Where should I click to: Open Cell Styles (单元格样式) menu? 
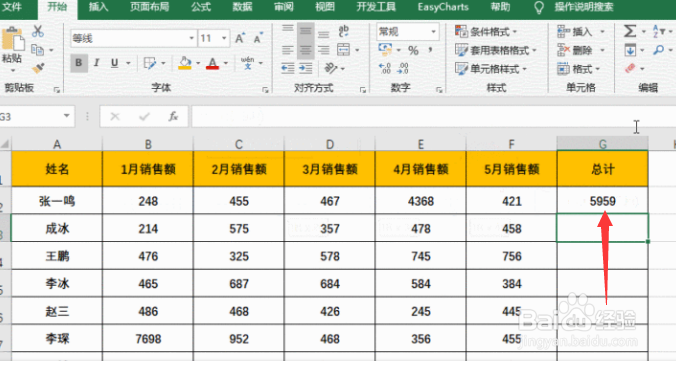[491, 69]
